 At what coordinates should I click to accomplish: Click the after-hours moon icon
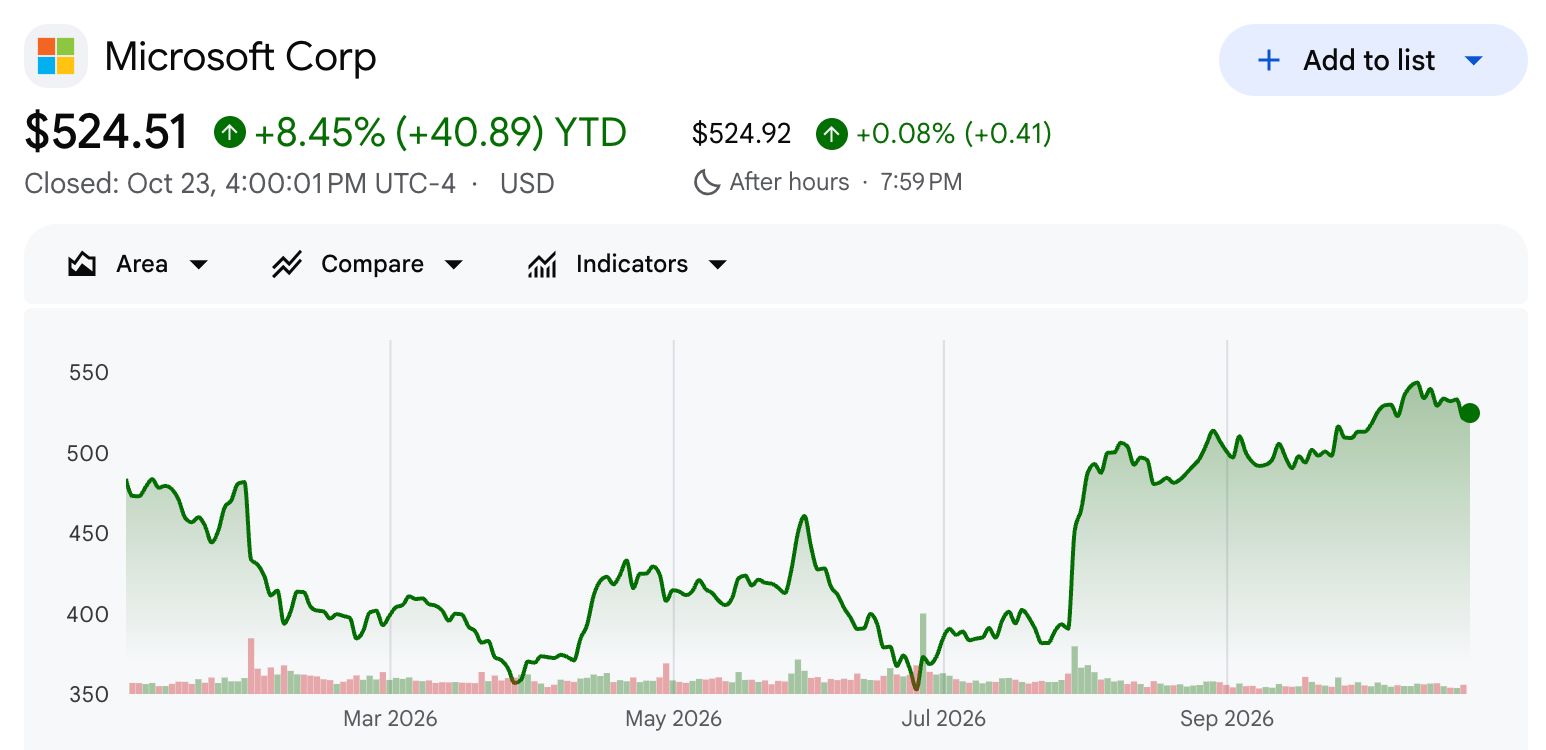[x=707, y=182]
